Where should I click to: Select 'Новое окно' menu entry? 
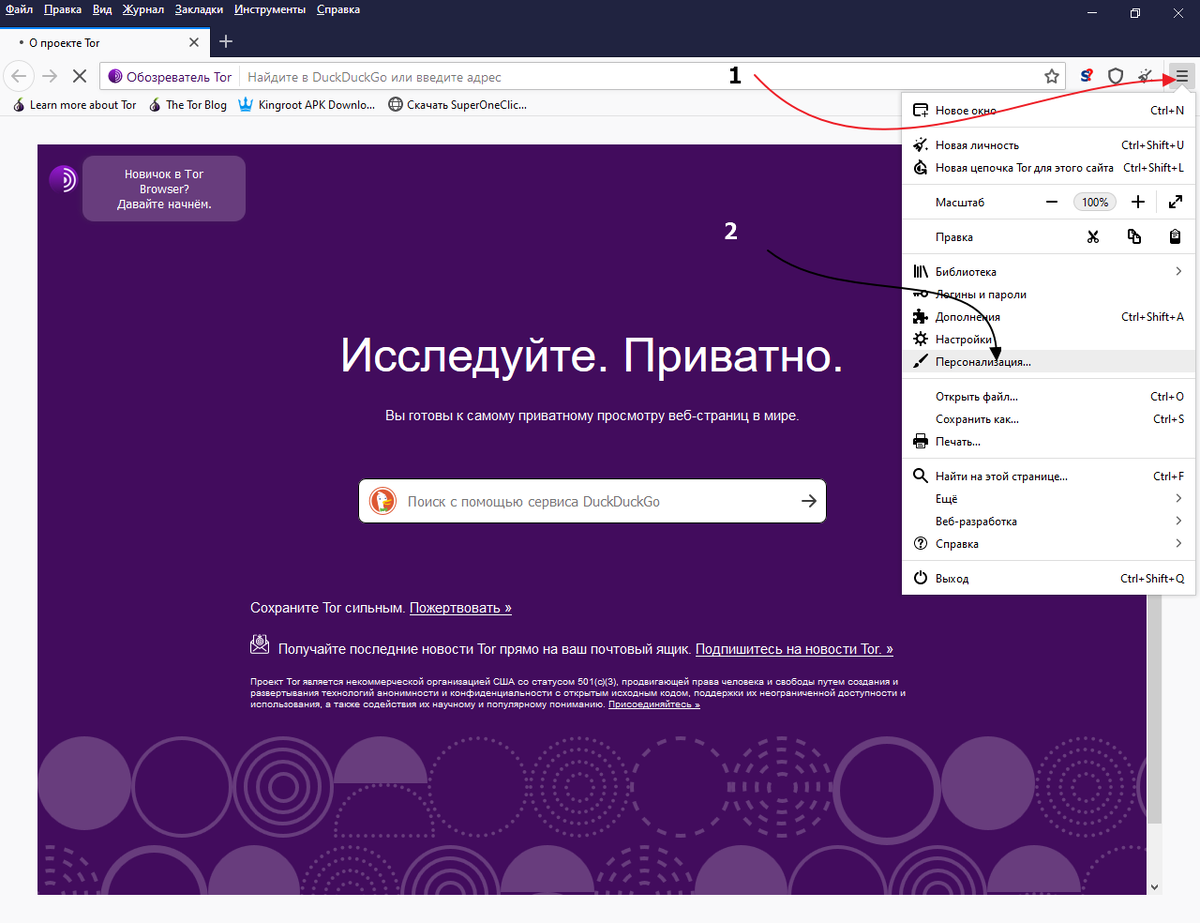(x=1048, y=110)
